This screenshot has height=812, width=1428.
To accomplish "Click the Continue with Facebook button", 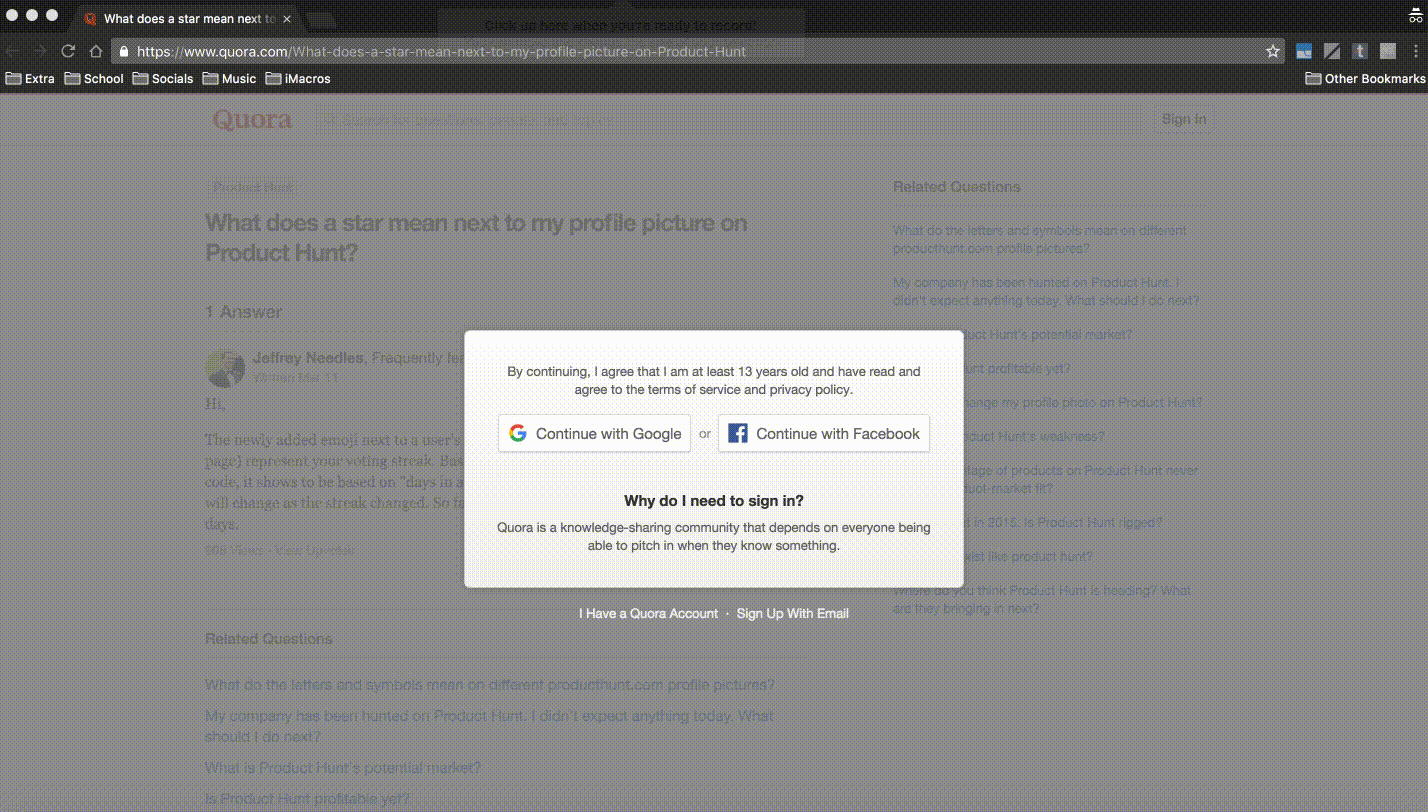I will click(x=824, y=433).
